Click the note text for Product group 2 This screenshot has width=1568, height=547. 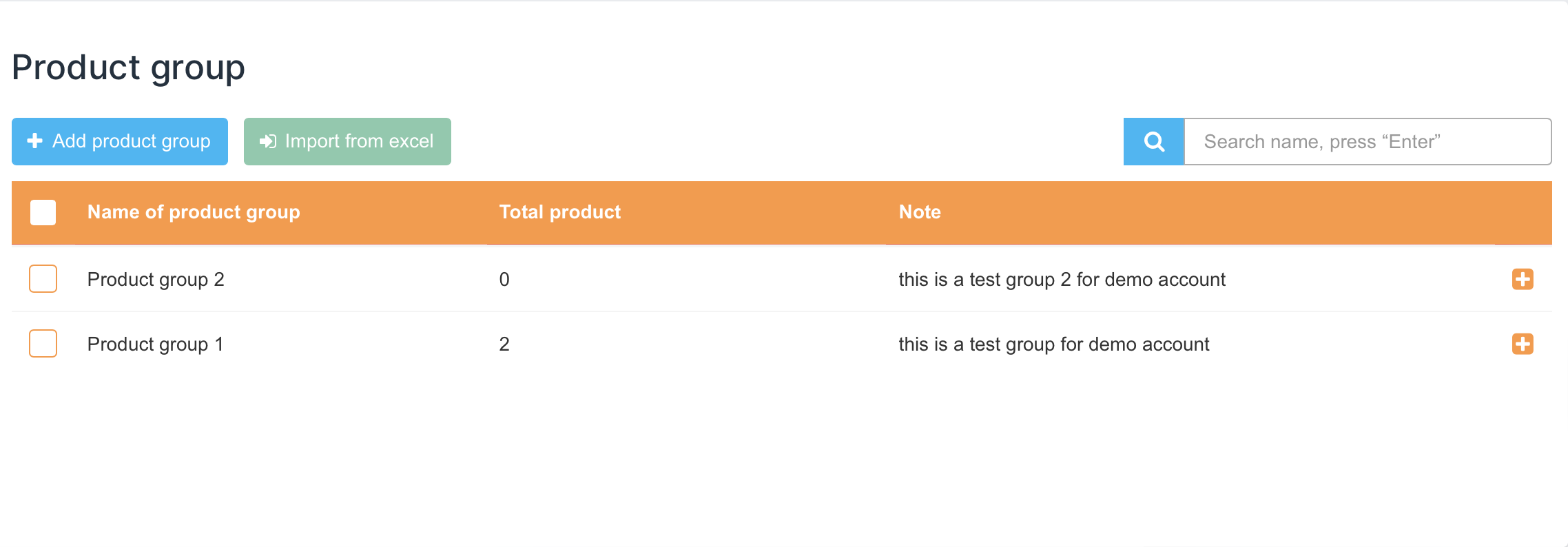point(1062,280)
